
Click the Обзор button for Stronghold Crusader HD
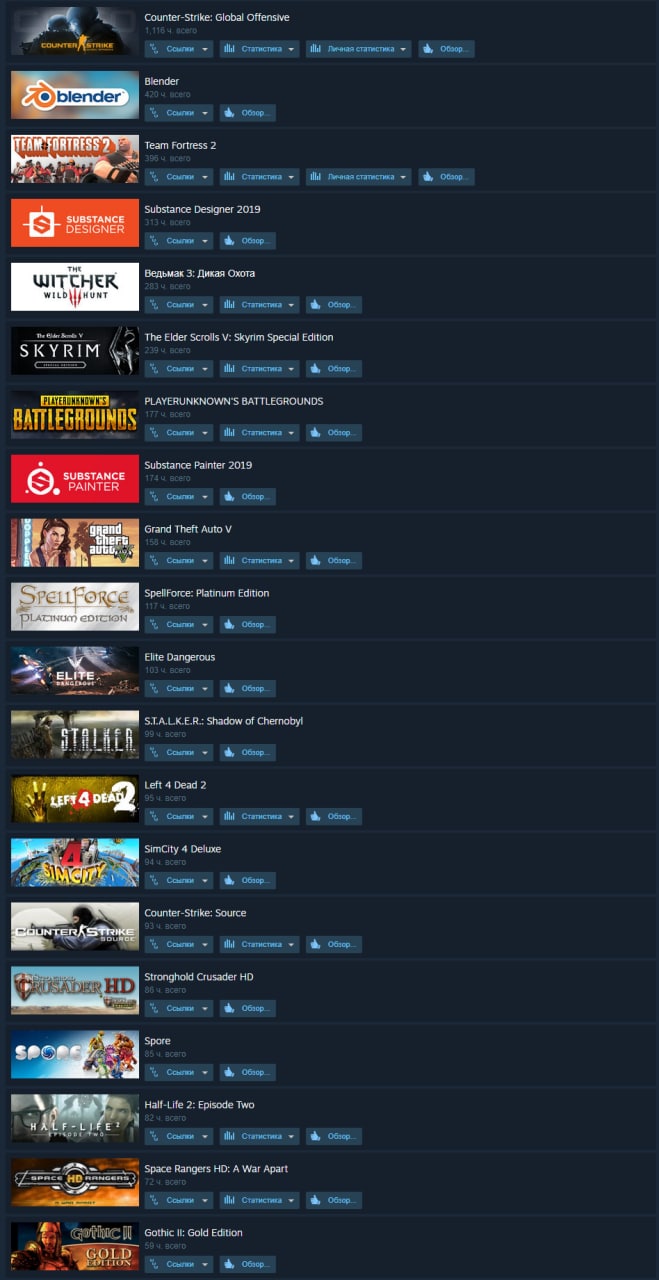coord(247,1009)
